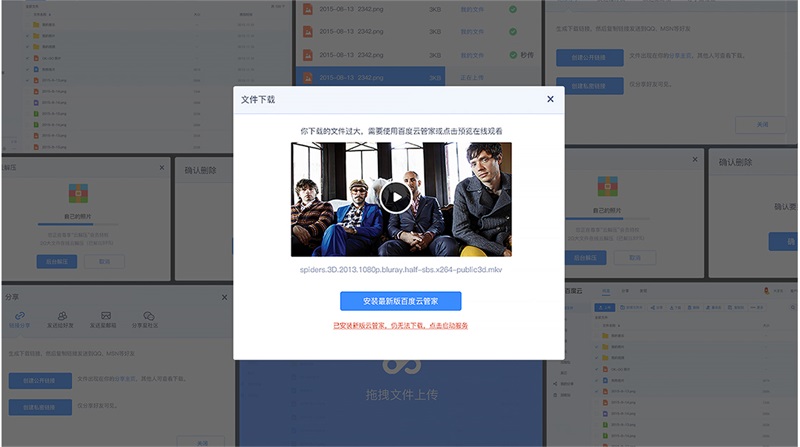This screenshot has height=447, width=800.
Task: Open 回收站 in the 百度云 sidebar
Action: coord(563,394)
